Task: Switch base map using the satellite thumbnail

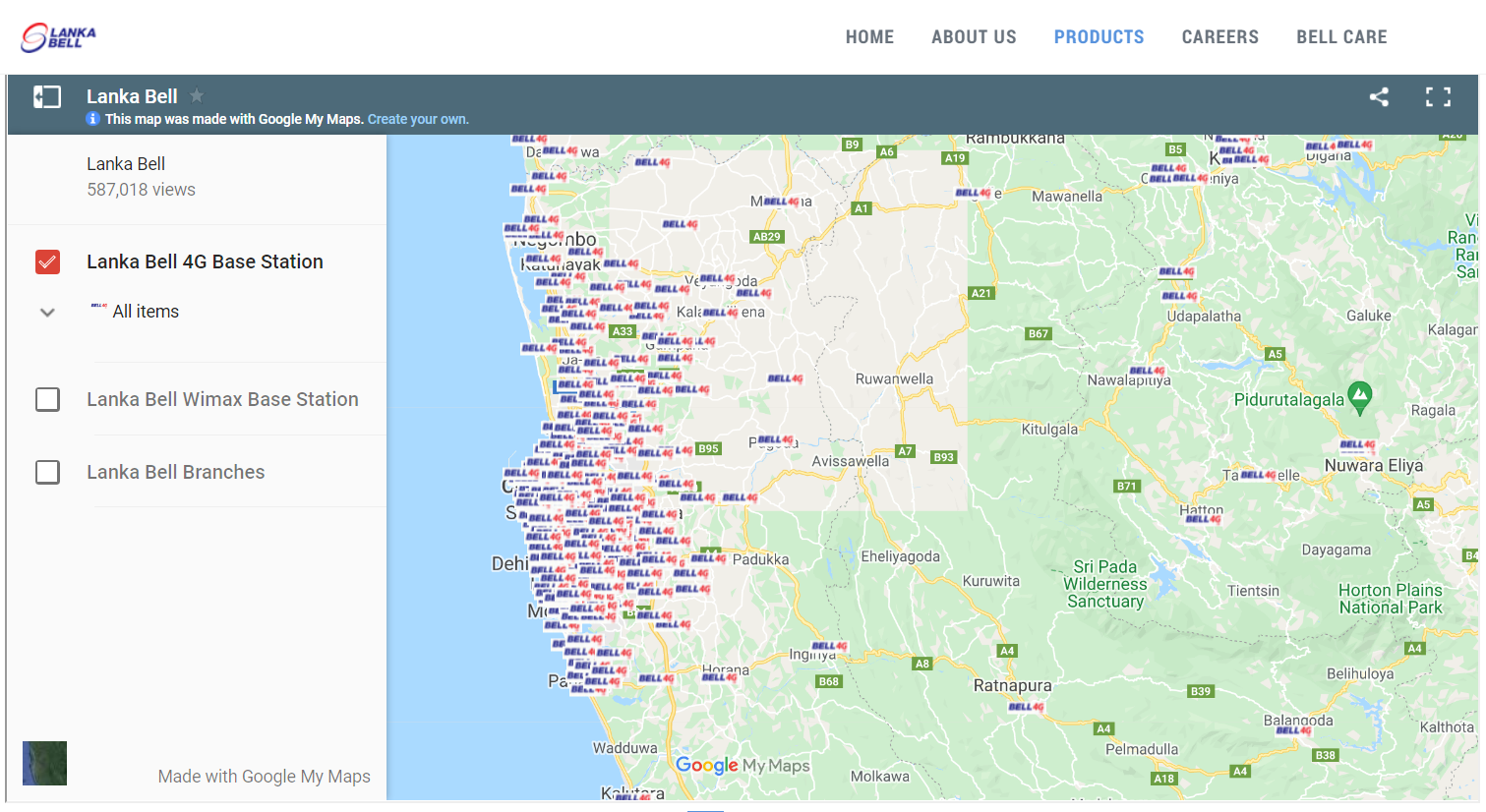Action: [x=44, y=763]
